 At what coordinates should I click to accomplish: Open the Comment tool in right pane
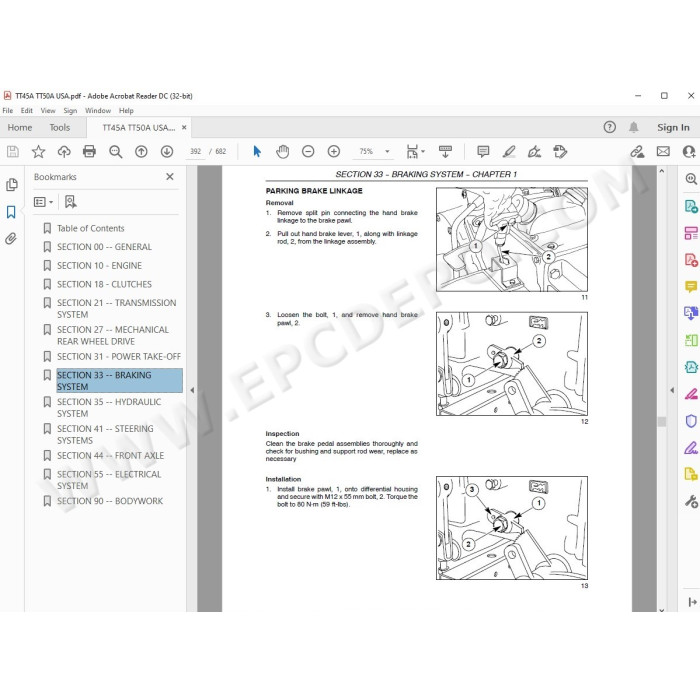[691, 286]
